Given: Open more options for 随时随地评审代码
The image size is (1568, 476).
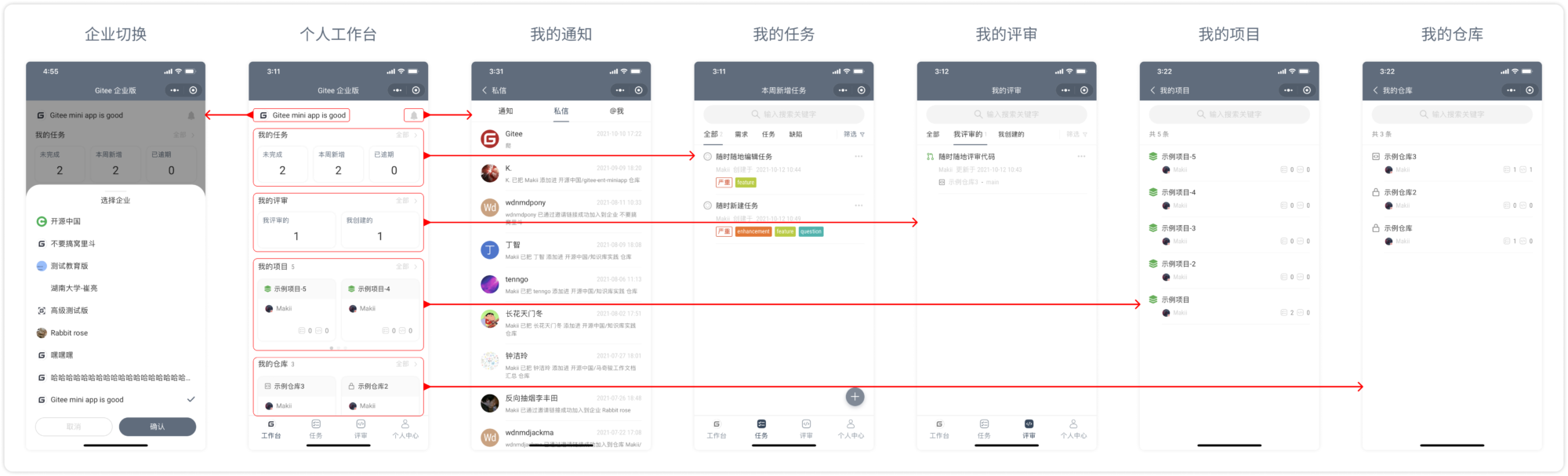Looking at the screenshot, I should 1081,156.
